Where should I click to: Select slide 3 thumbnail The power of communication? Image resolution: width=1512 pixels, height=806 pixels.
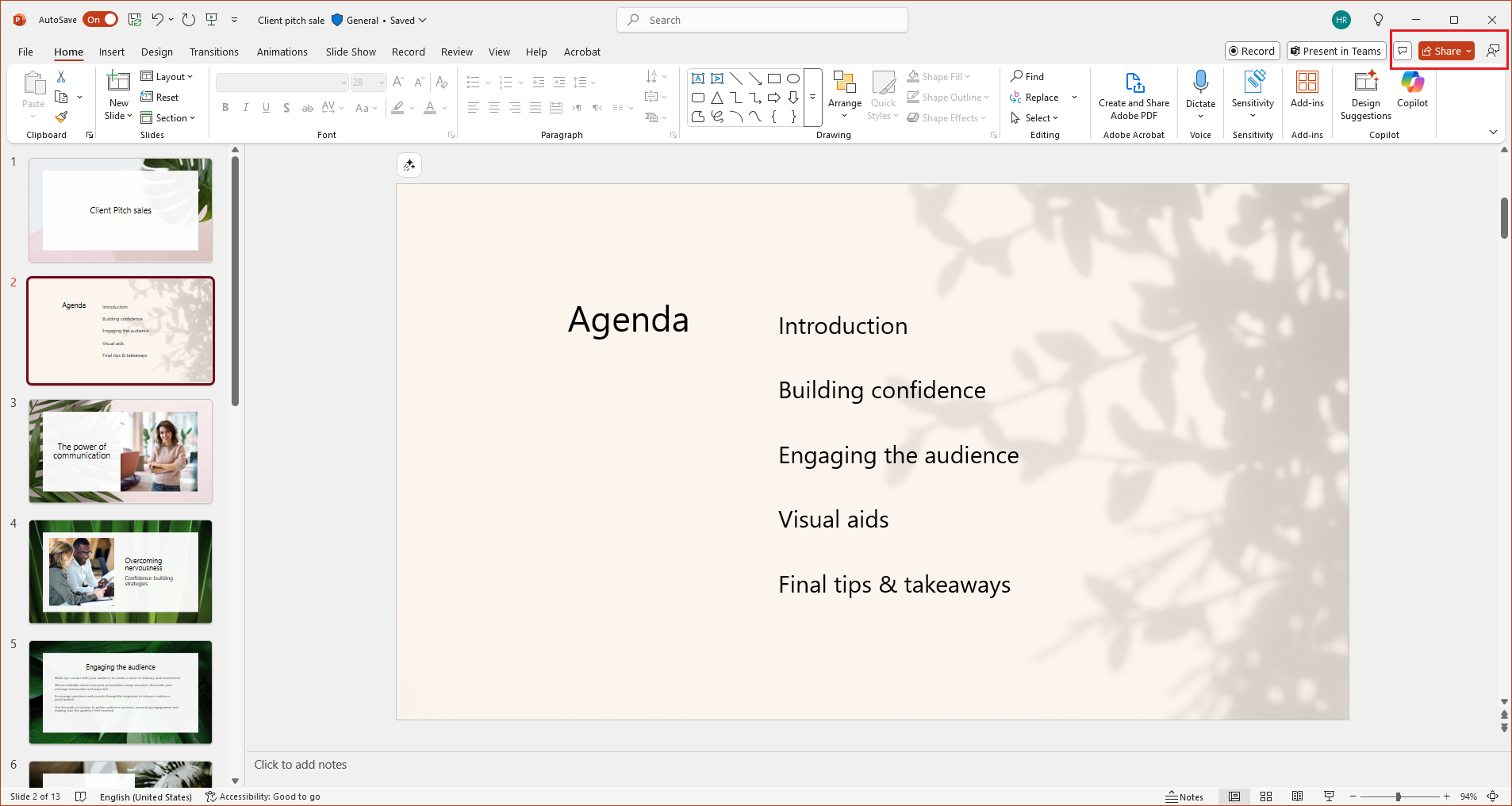pos(121,451)
